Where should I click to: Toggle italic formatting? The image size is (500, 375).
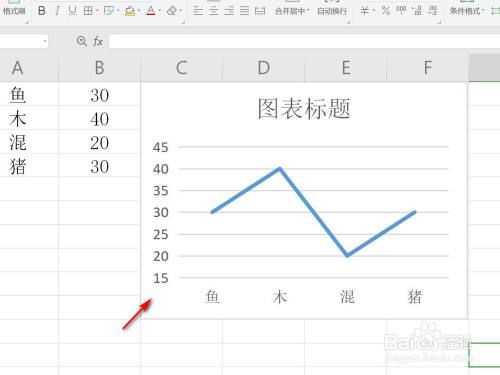[x=57, y=11]
